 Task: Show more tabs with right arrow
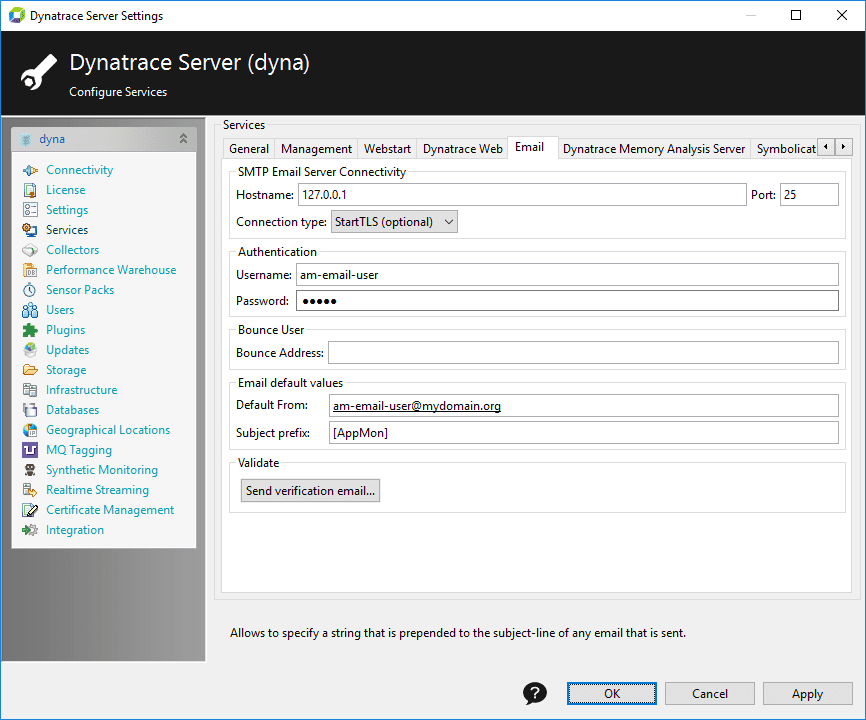(x=843, y=147)
